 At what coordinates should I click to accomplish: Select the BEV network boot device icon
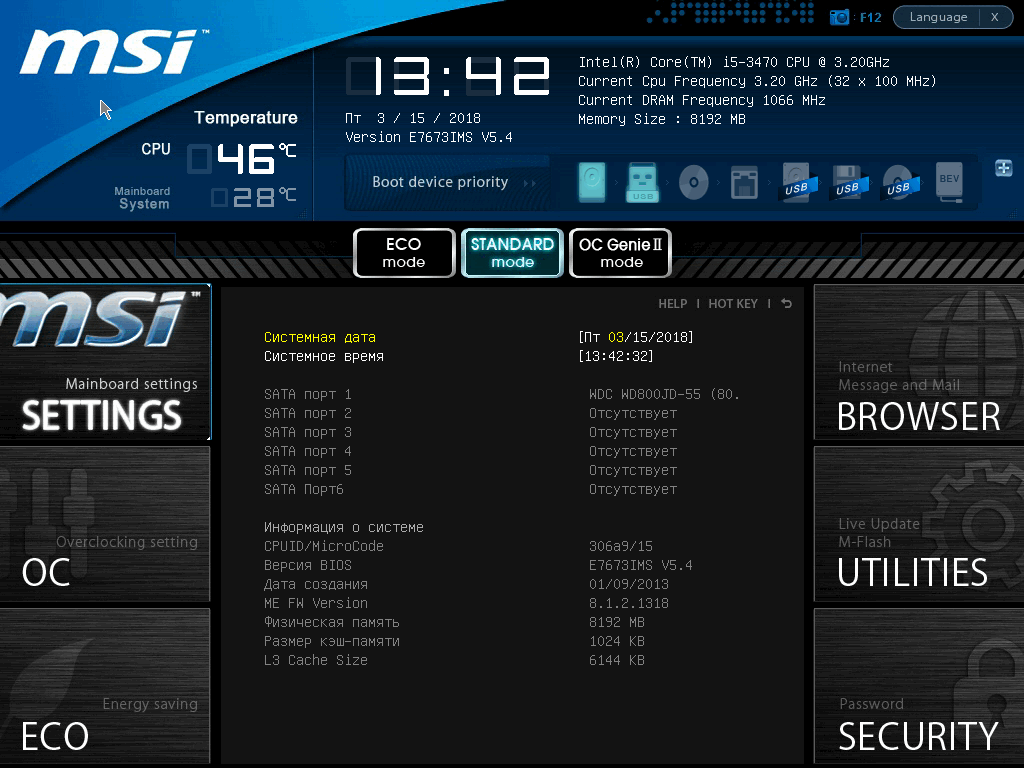[x=949, y=182]
